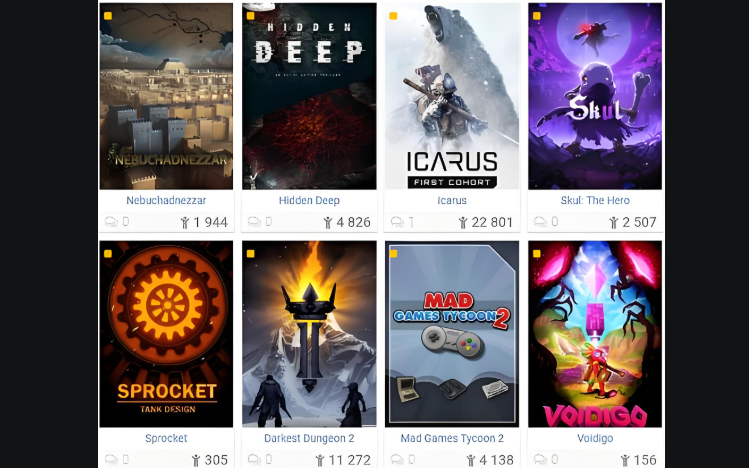The width and height of the screenshot is (749, 468).
Task: Open the Nebuchadnezzar title link
Action: tap(166, 201)
